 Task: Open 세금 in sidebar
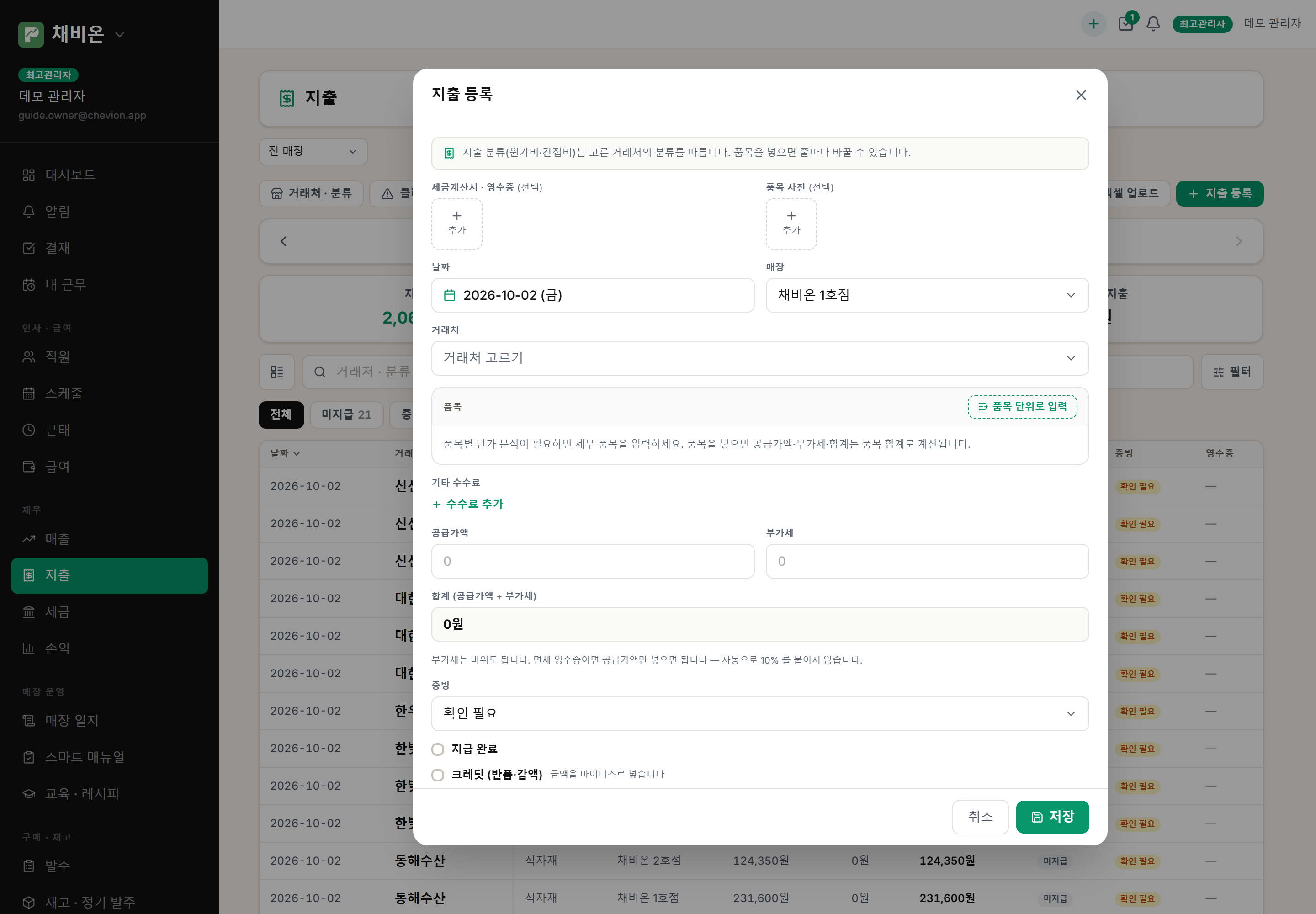pos(109,611)
